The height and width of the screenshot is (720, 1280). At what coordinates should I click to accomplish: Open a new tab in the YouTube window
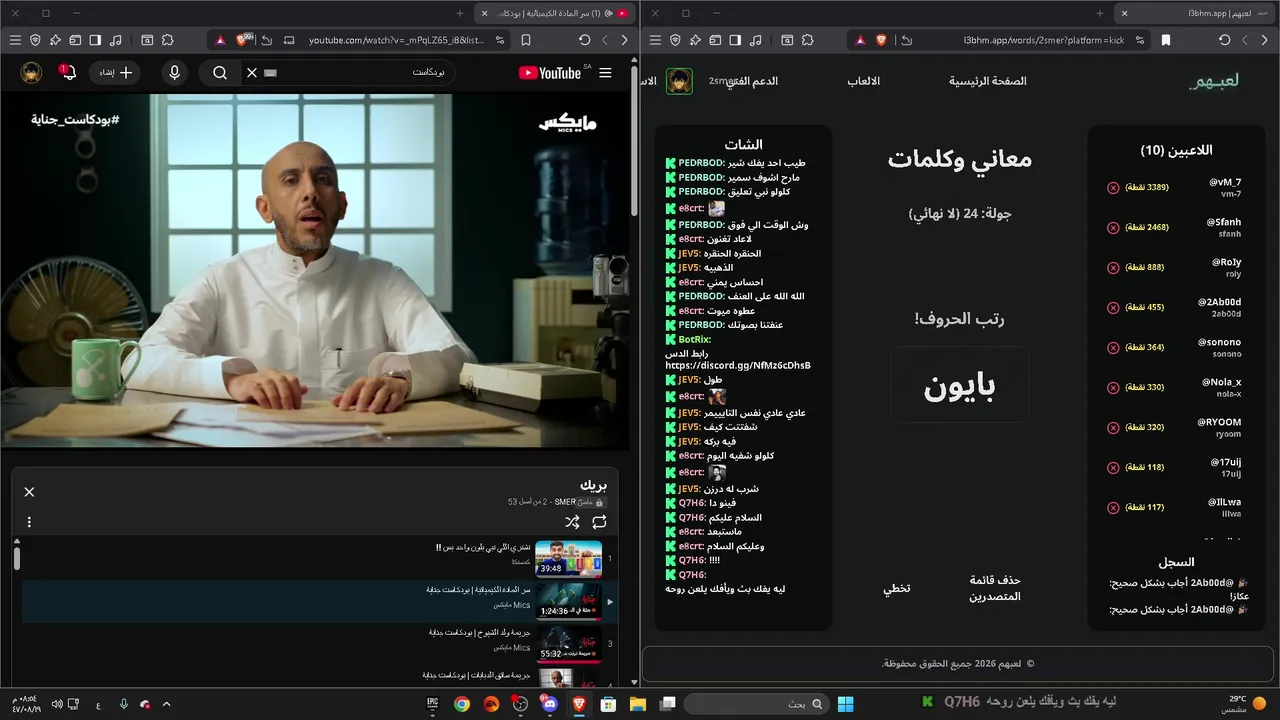(x=460, y=13)
